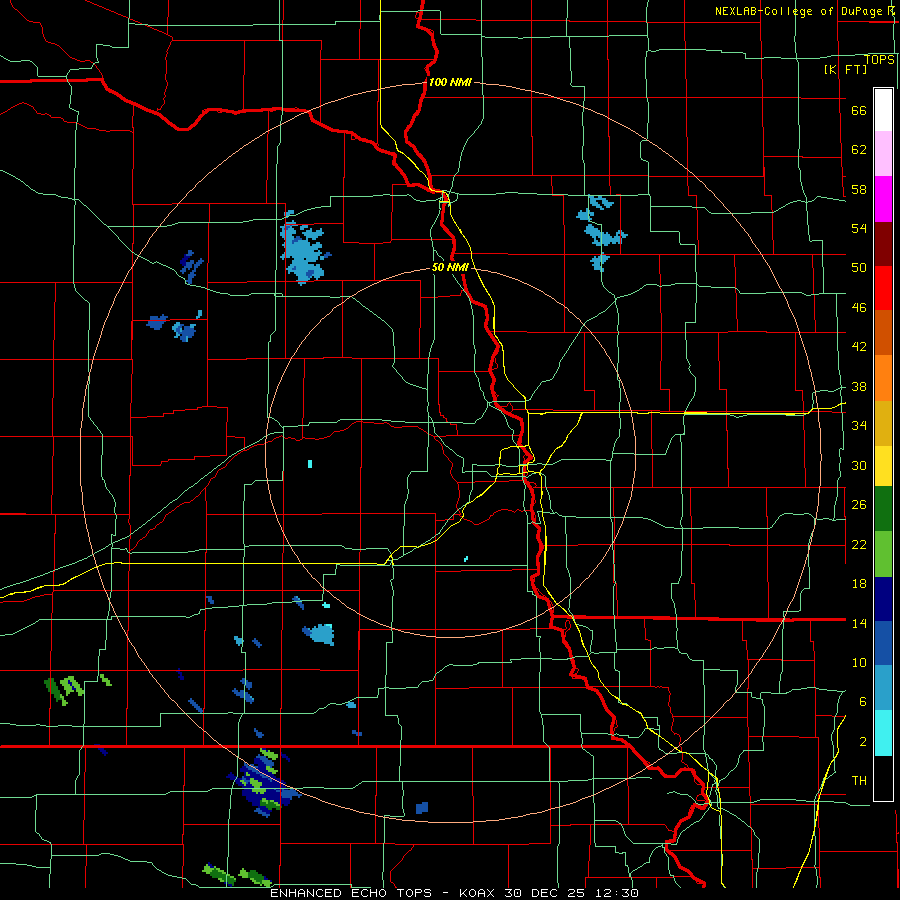900x900 pixels.
Task: Select the dark red maroon legend swatch
Action: point(883,244)
